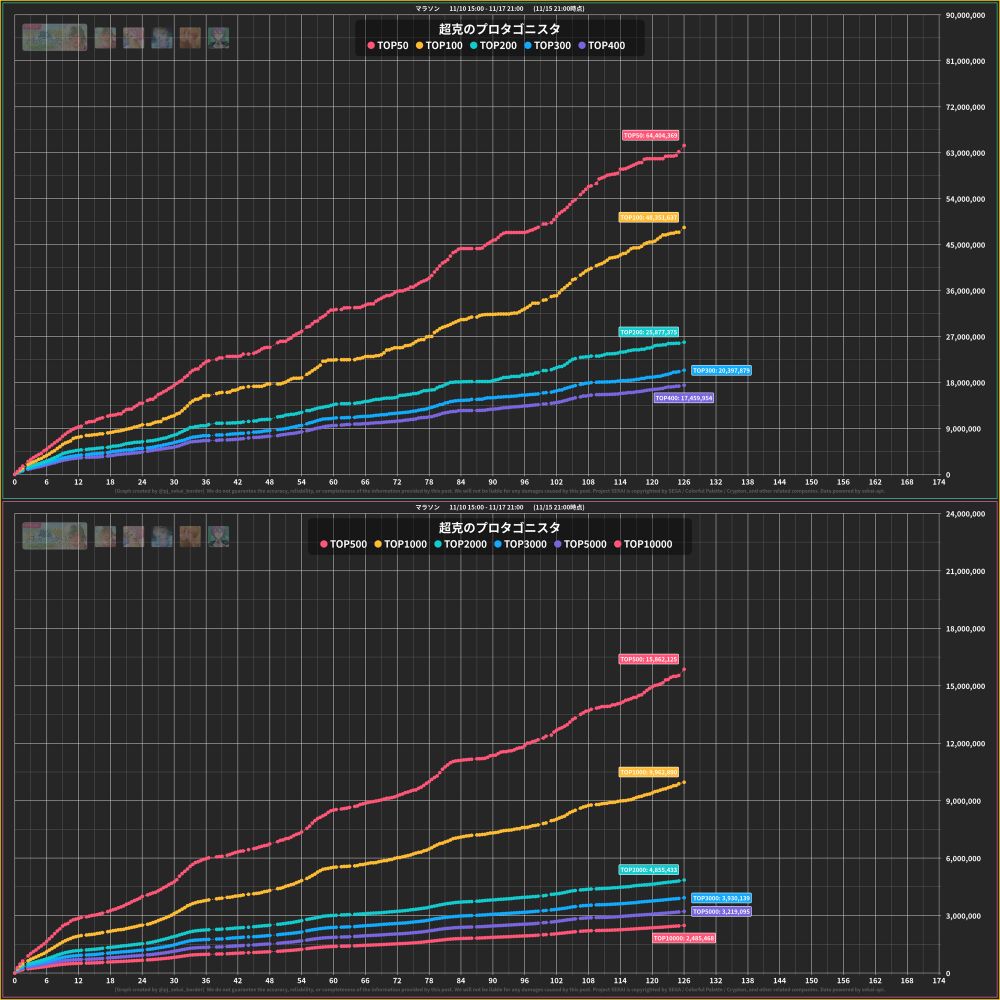Open the event banner thumbnail in lower chart
The image size is (1000, 1000).
(x=55, y=536)
